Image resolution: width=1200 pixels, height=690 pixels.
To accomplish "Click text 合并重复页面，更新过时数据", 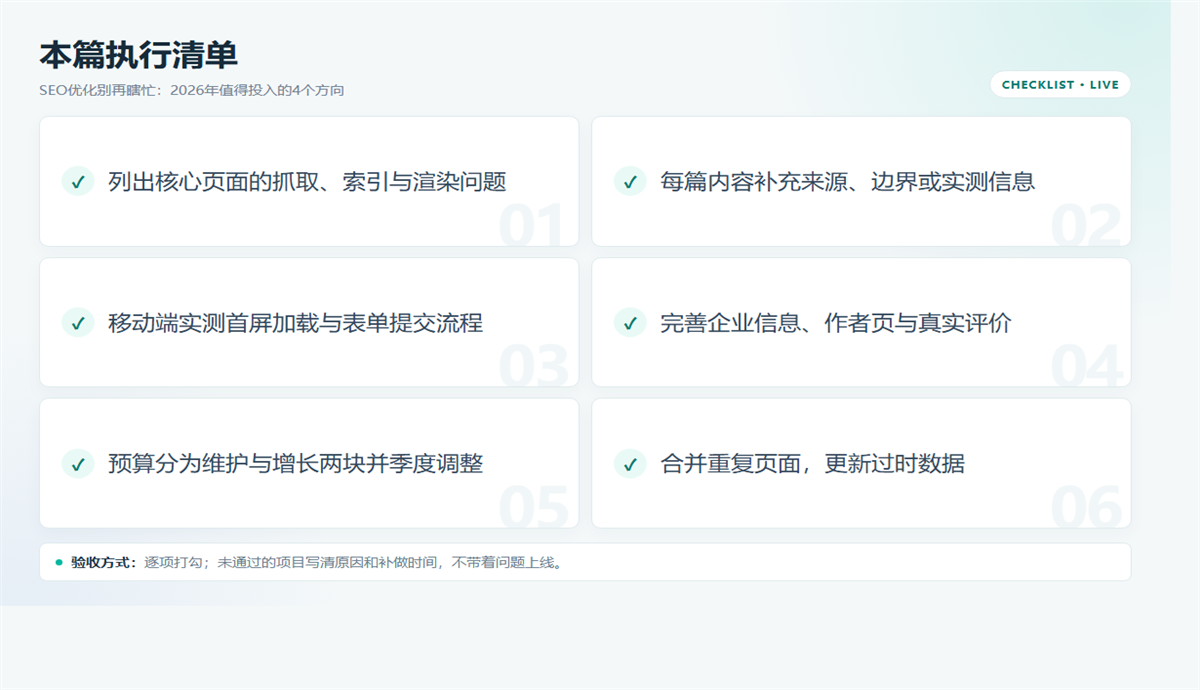I will point(812,464).
